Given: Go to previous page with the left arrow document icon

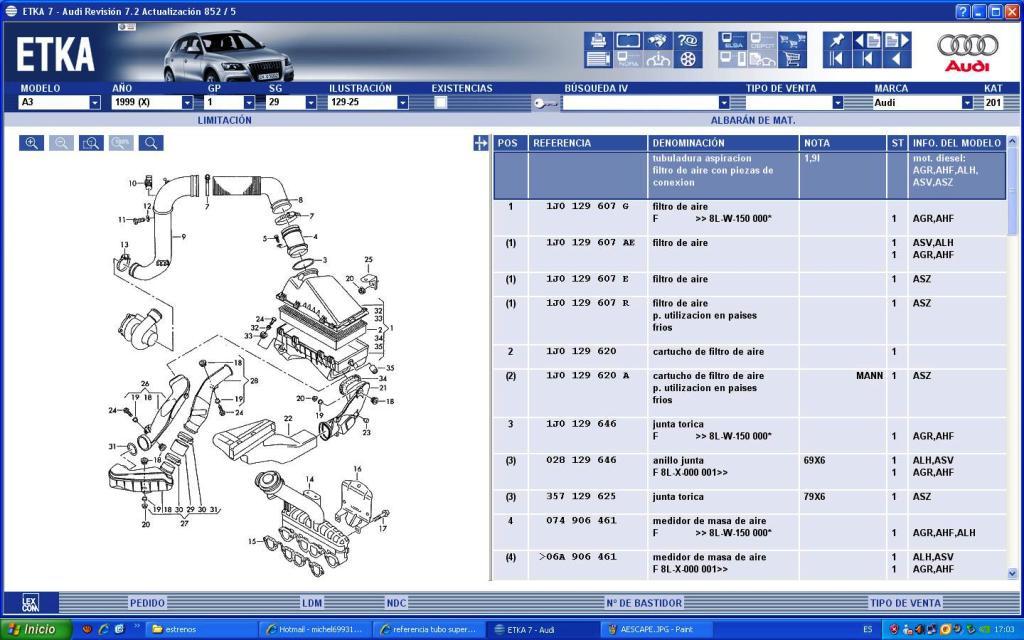Looking at the screenshot, I should click(867, 40).
